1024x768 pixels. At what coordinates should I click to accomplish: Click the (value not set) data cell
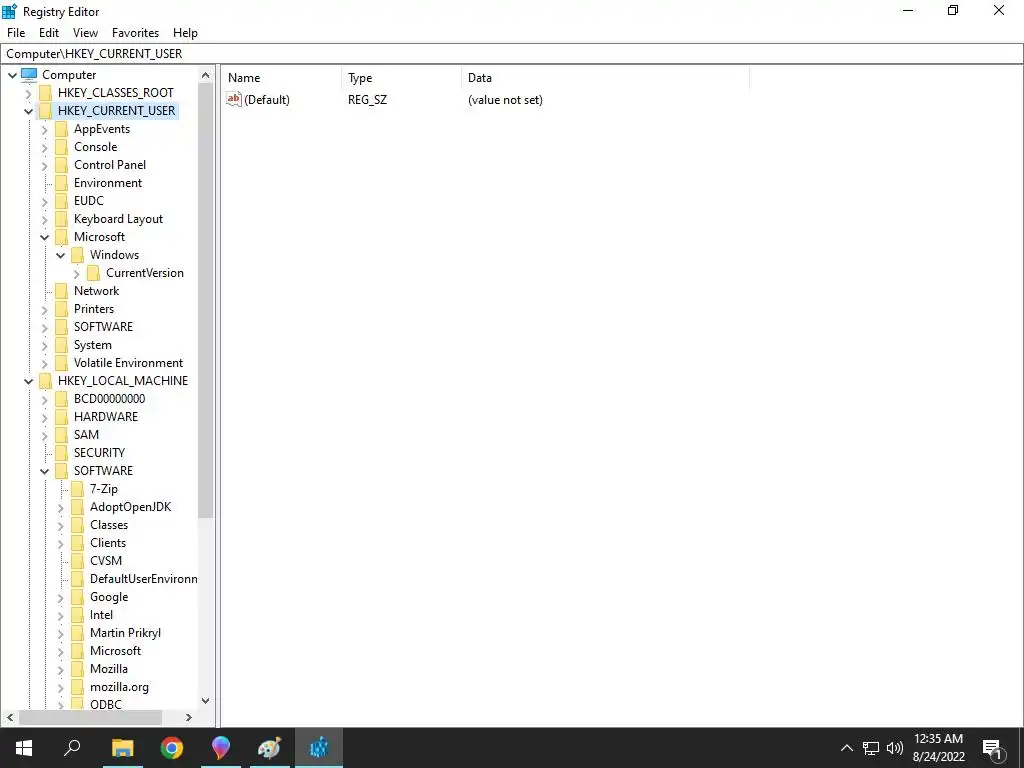[x=505, y=100]
